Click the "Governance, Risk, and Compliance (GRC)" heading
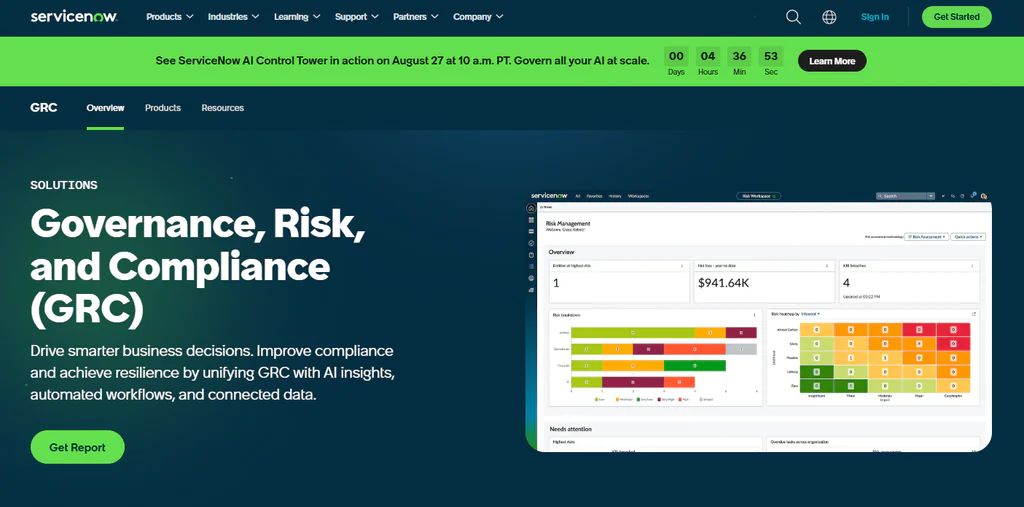 click(x=198, y=267)
